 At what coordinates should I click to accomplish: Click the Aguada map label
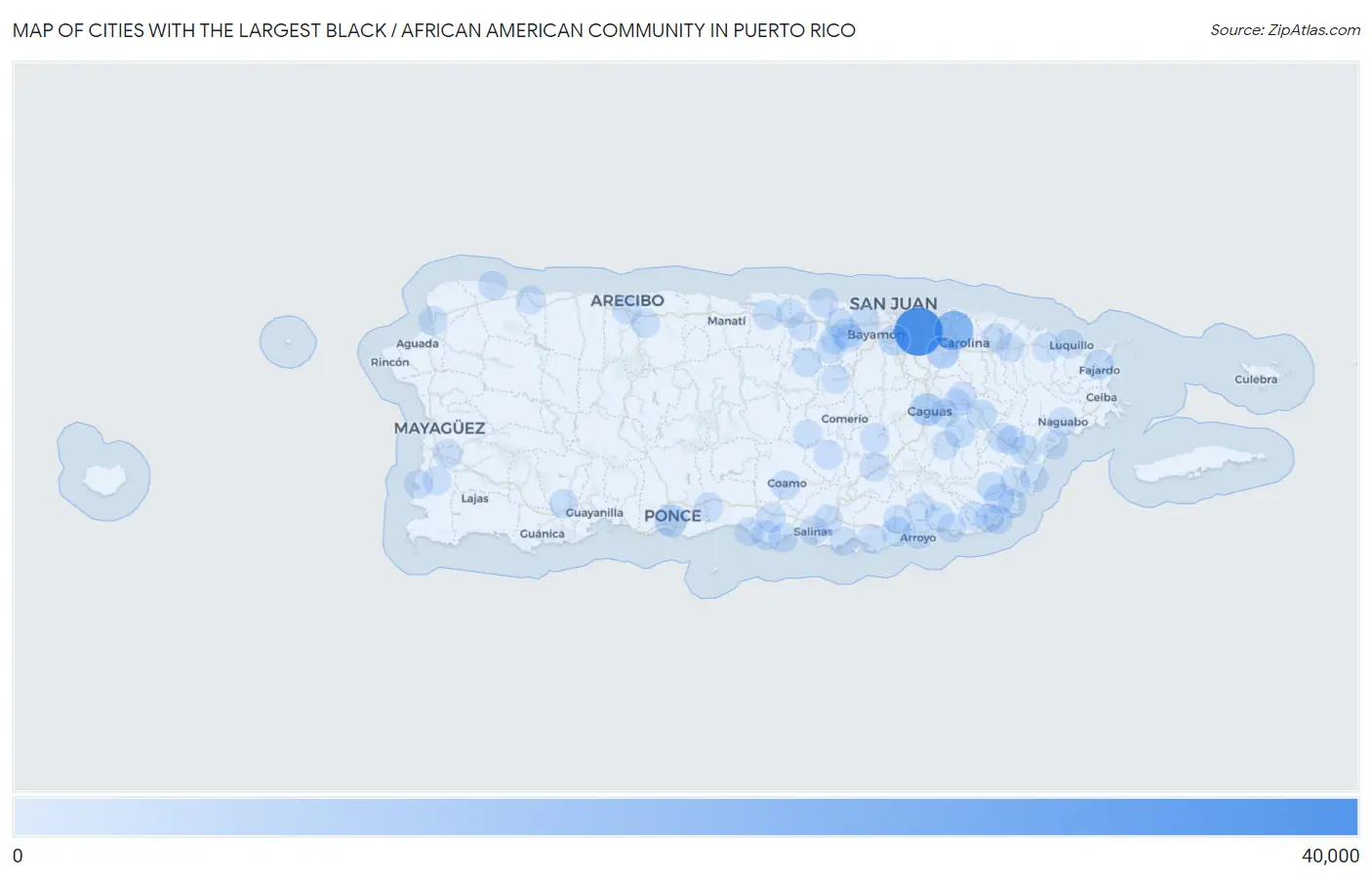point(417,343)
